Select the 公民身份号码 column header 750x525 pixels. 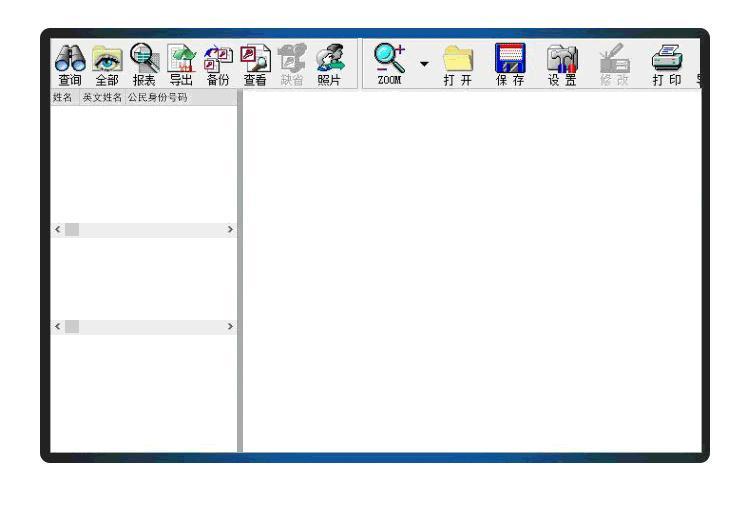click(157, 98)
